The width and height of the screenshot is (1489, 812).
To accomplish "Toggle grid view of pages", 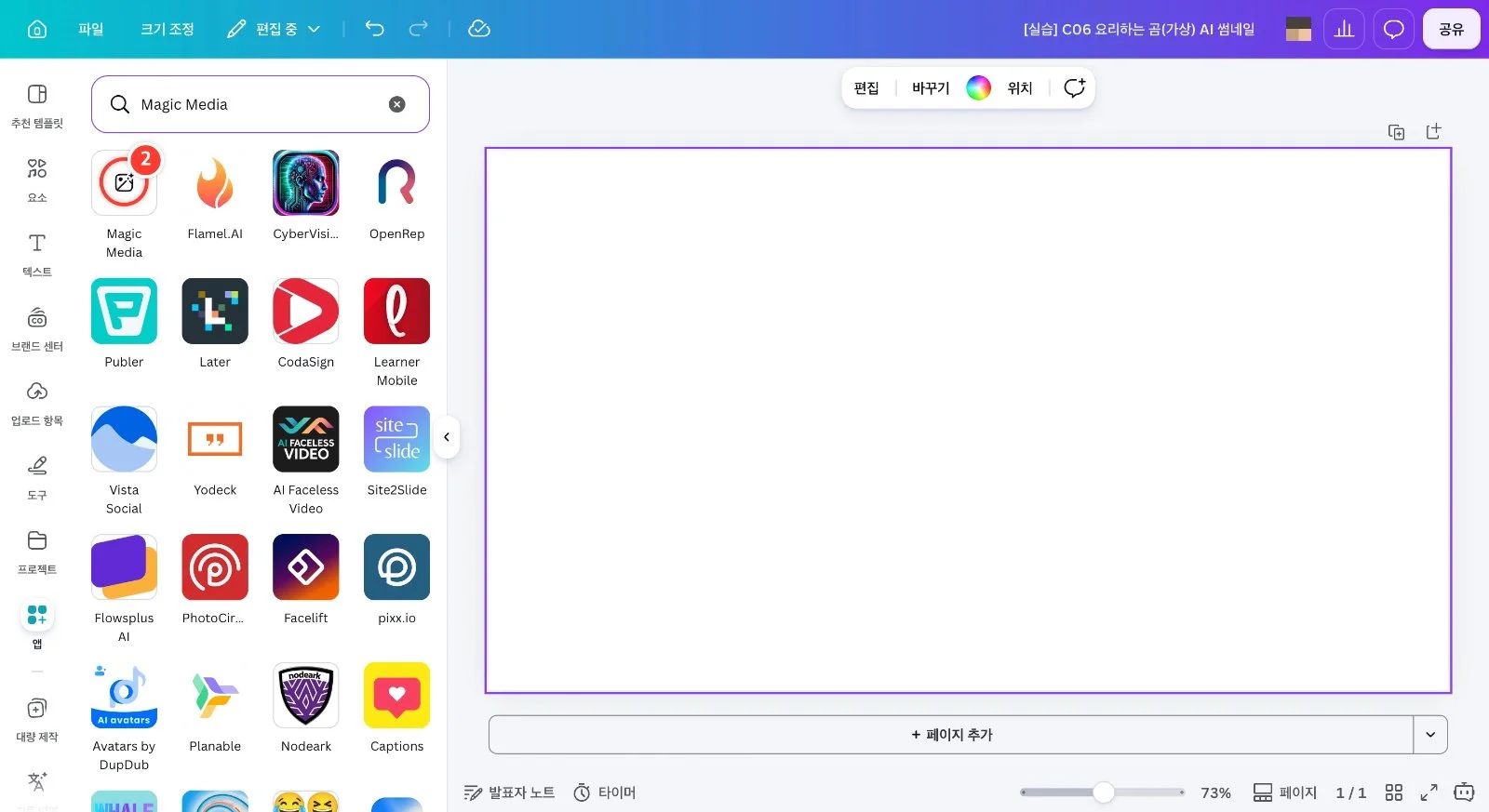I will point(1394,792).
